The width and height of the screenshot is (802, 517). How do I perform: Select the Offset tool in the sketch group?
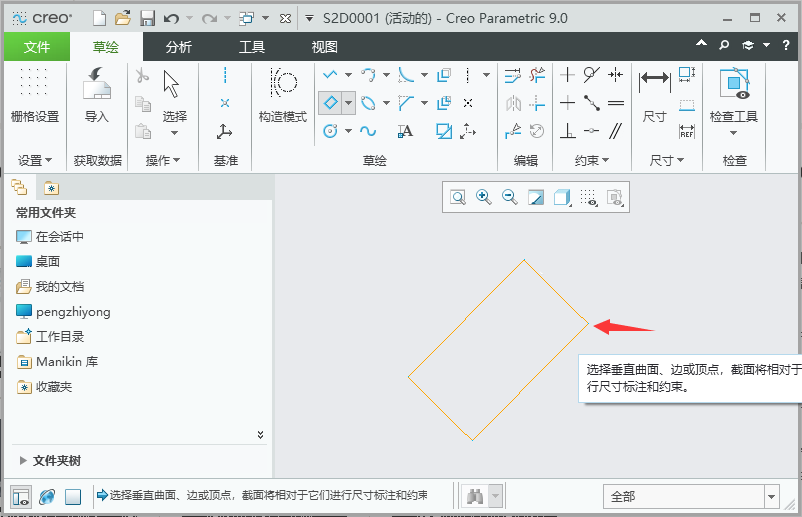[x=444, y=75]
